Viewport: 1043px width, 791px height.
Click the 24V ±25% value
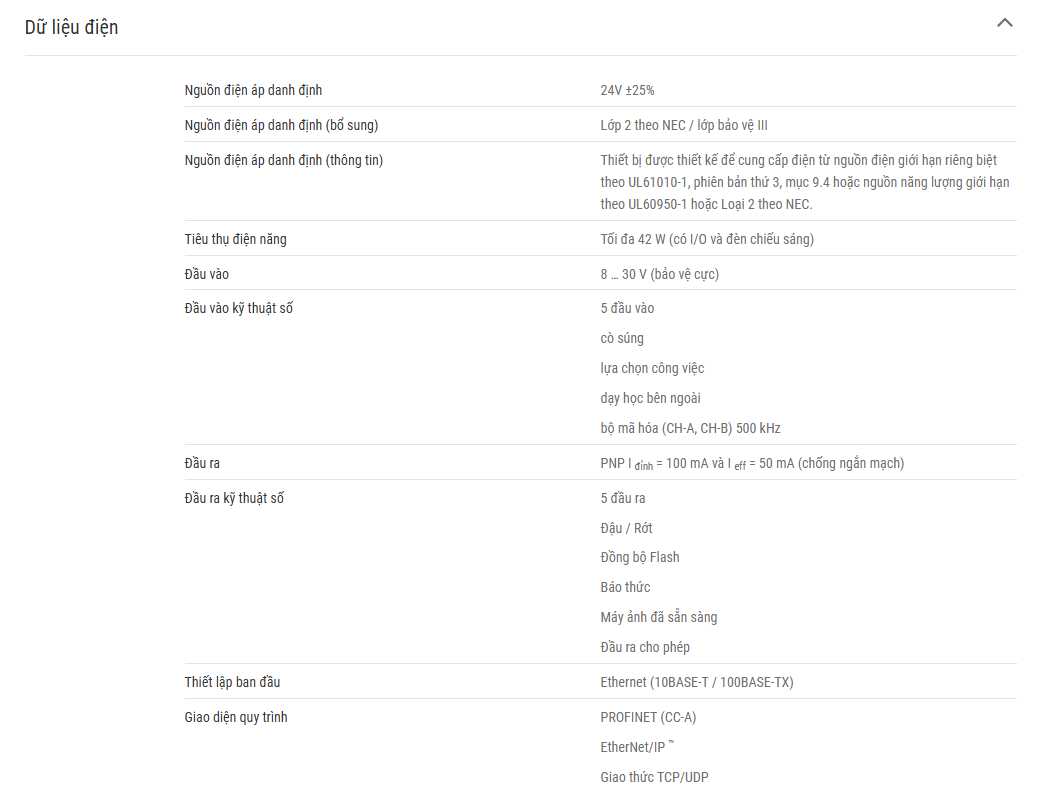(x=627, y=90)
